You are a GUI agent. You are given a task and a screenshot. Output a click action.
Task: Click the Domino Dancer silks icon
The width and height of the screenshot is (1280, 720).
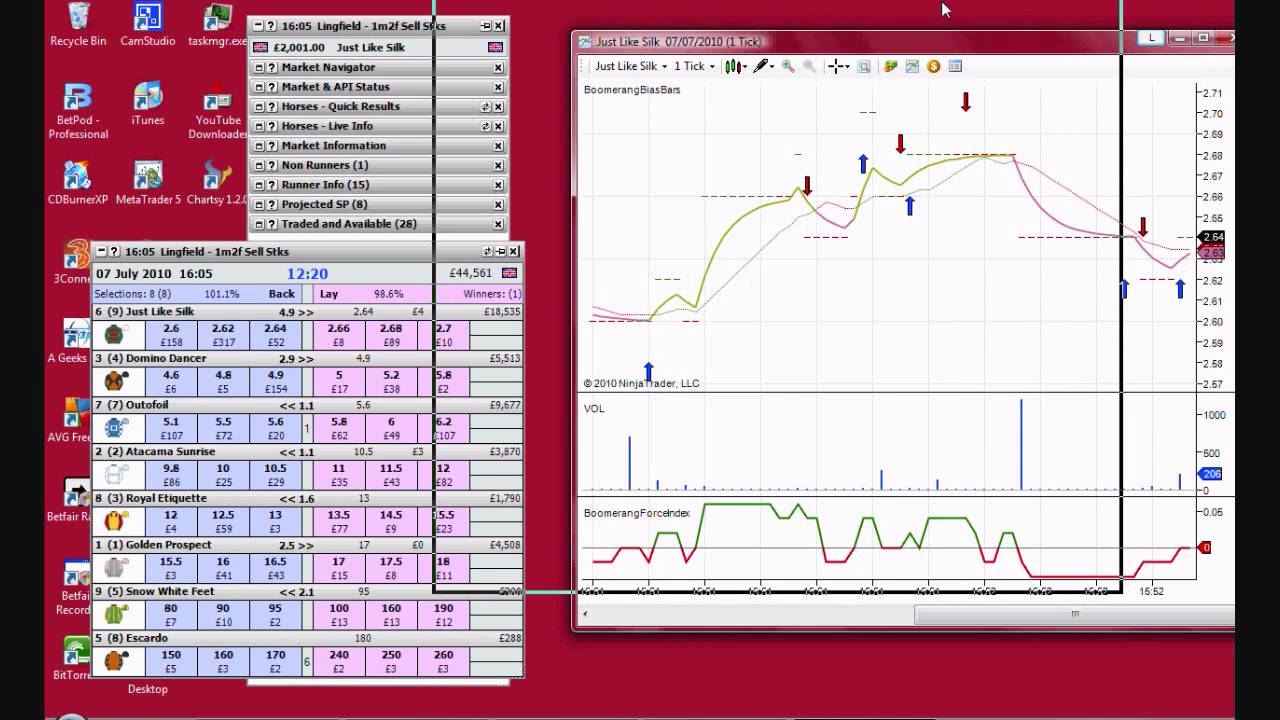tap(114, 381)
